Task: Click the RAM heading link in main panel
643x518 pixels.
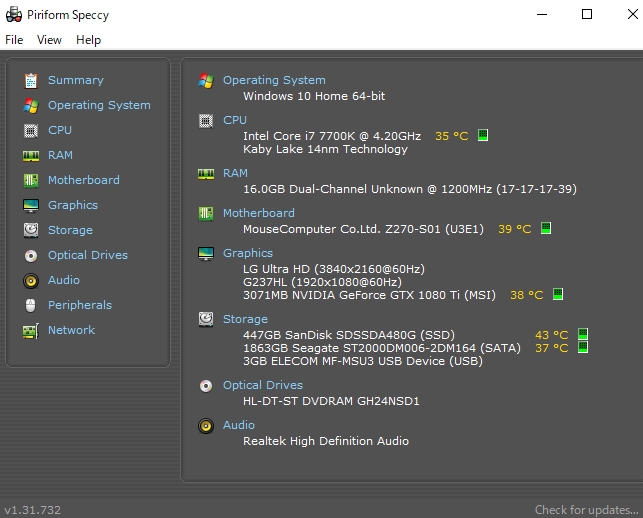Action: click(235, 173)
